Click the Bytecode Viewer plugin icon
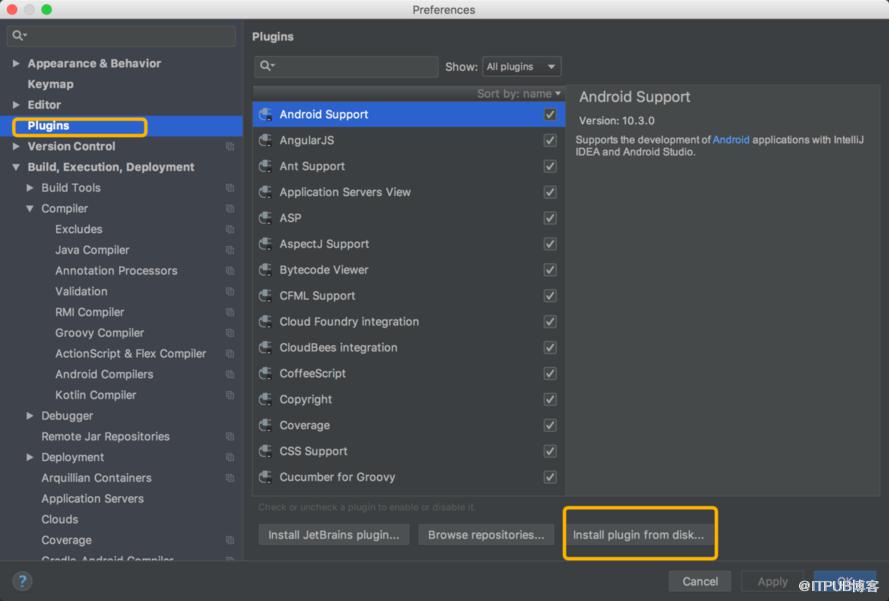The width and height of the screenshot is (889, 601). [x=265, y=270]
